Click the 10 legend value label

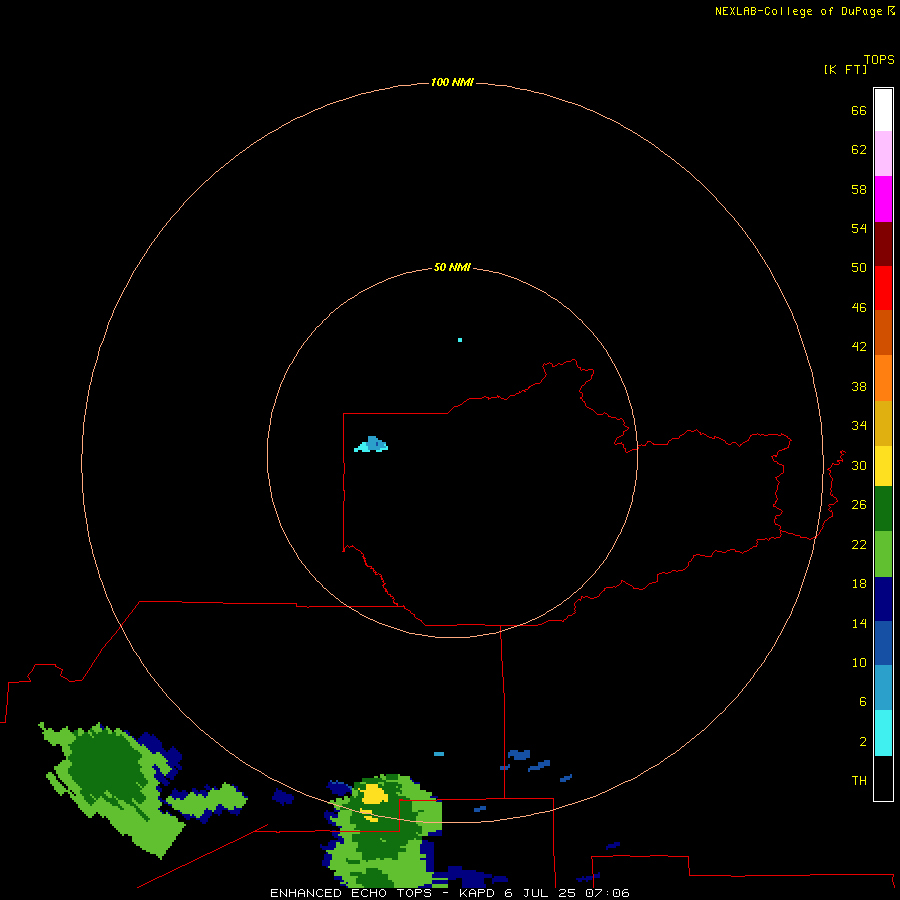click(x=859, y=663)
